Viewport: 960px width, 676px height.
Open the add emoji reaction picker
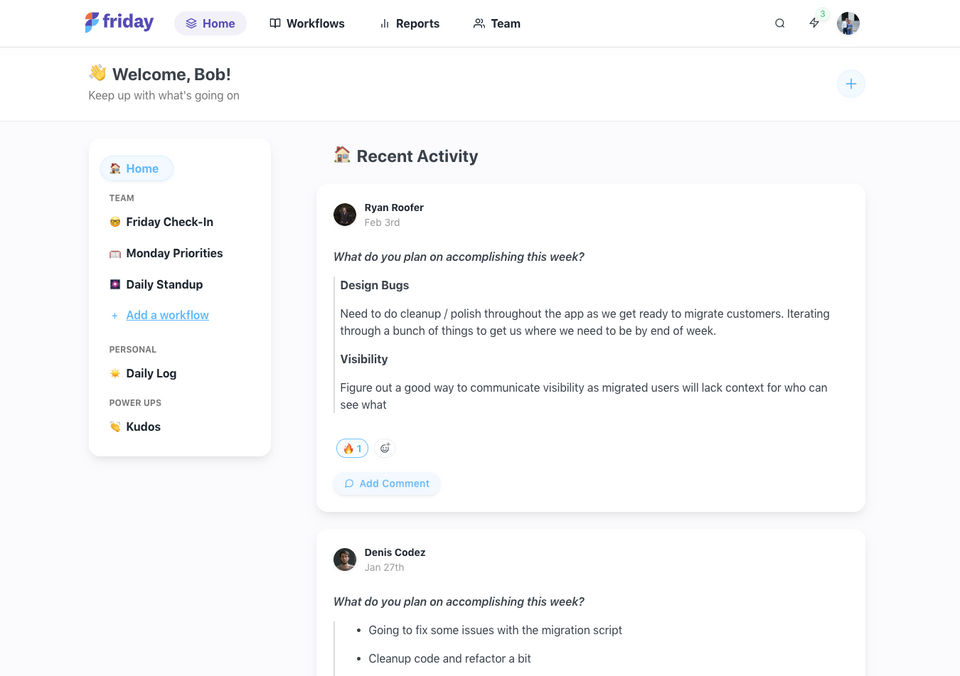[x=384, y=448]
